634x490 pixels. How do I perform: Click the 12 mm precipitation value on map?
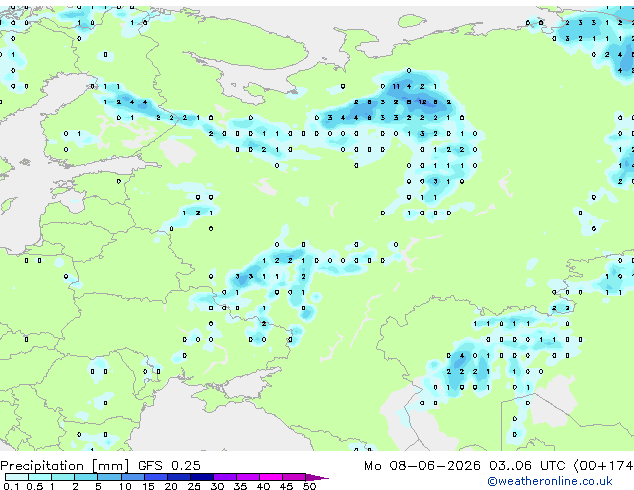click(x=423, y=102)
